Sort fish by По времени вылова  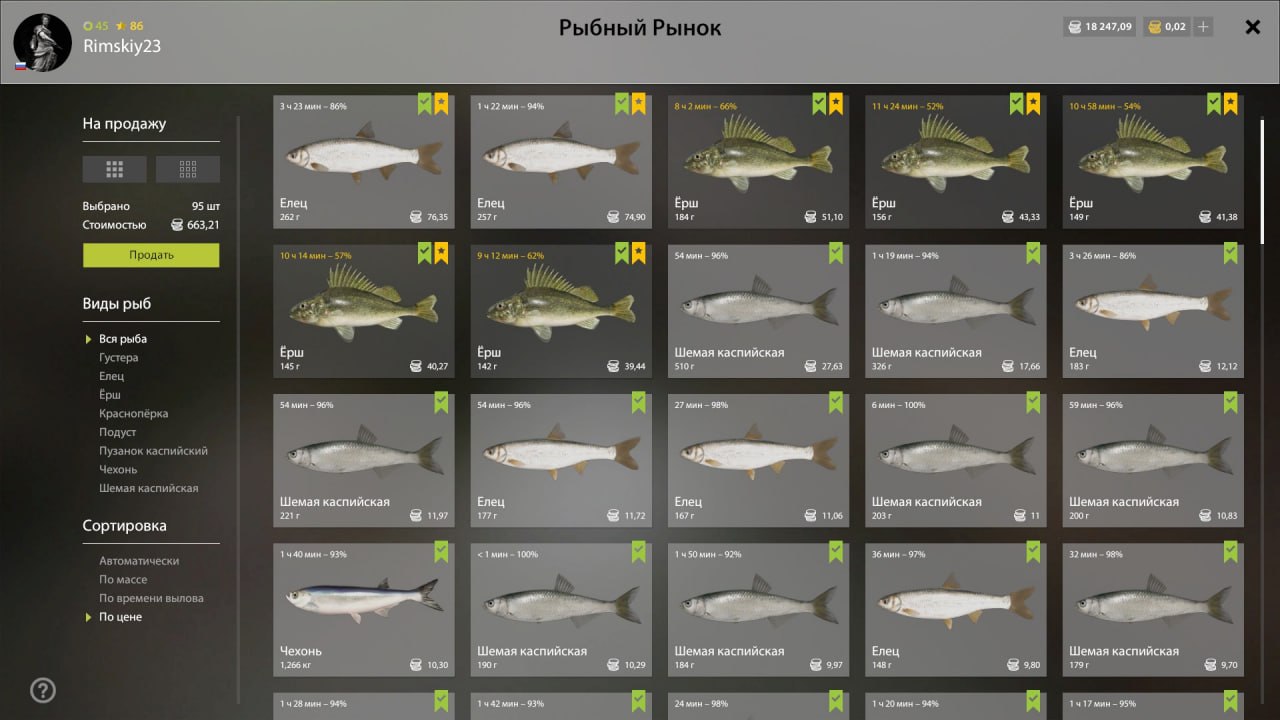[151, 598]
